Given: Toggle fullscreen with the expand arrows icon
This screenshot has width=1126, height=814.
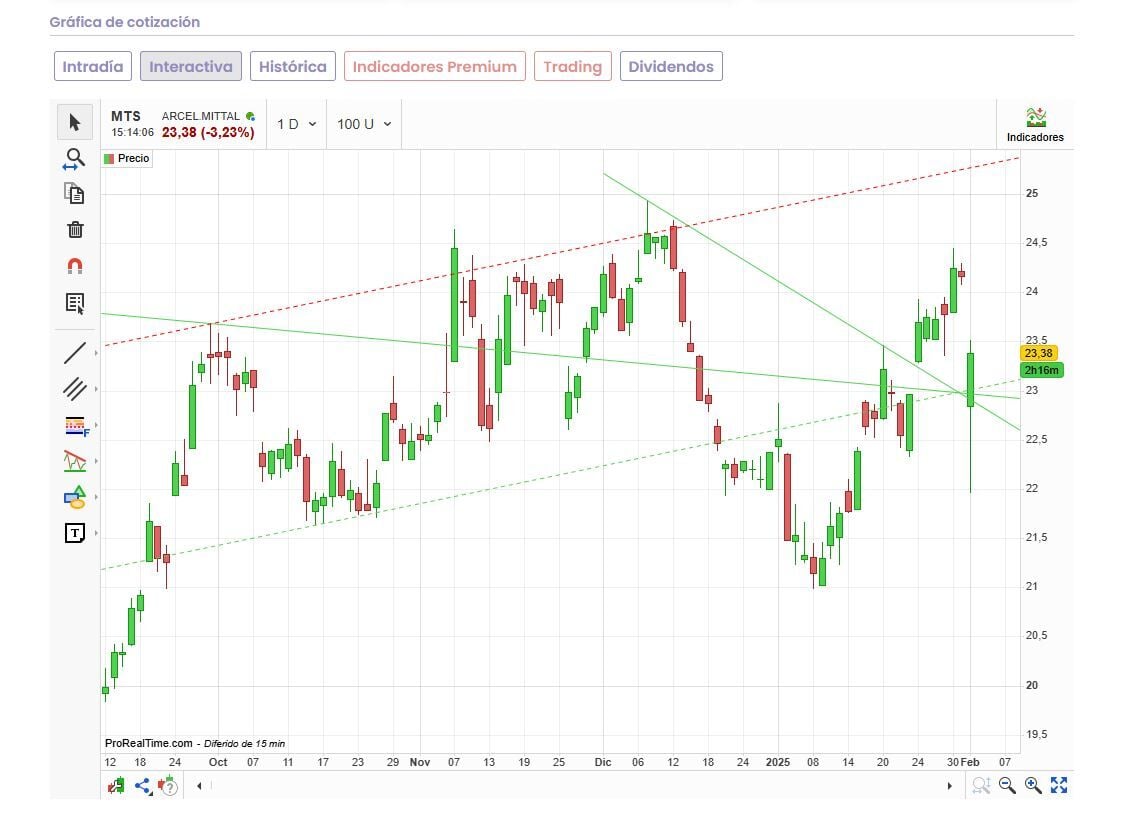Looking at the screenshot, I should [1058, 785].
